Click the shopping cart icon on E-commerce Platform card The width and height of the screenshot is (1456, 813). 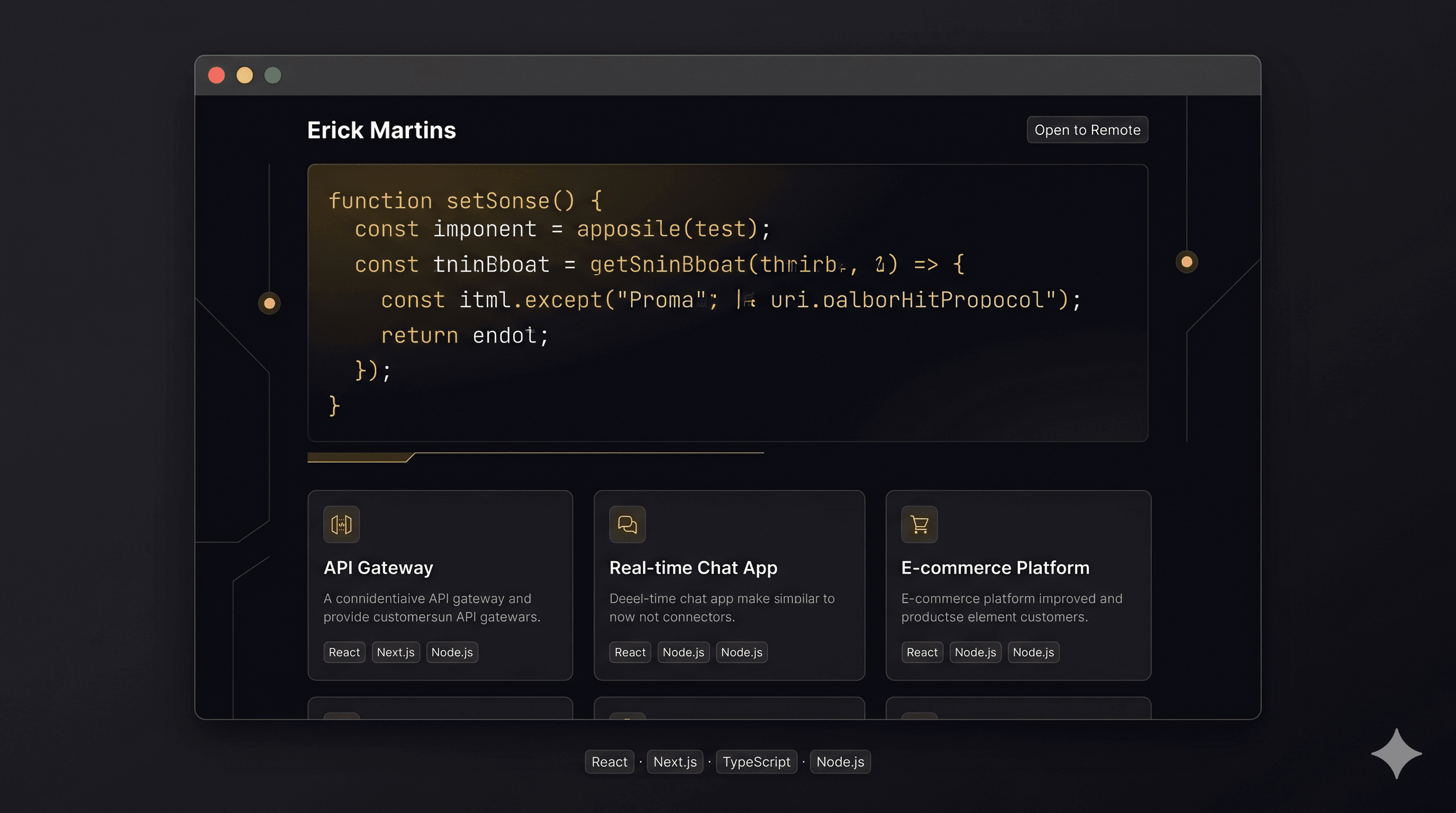(x=918, y=524)
